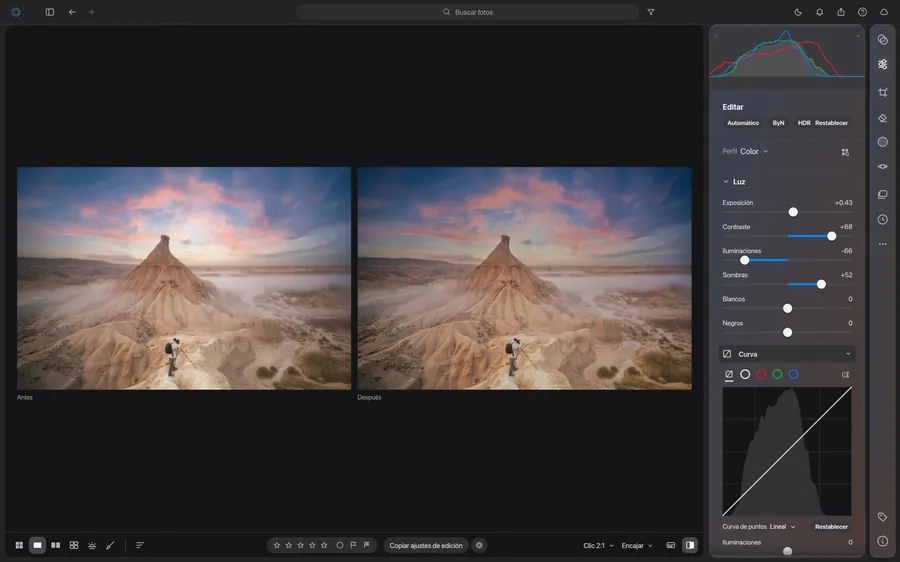Image resolution: width=900 pixels, height=562 pixels.
Task: Click the Exposición slider handle
Action: point(793,212)
